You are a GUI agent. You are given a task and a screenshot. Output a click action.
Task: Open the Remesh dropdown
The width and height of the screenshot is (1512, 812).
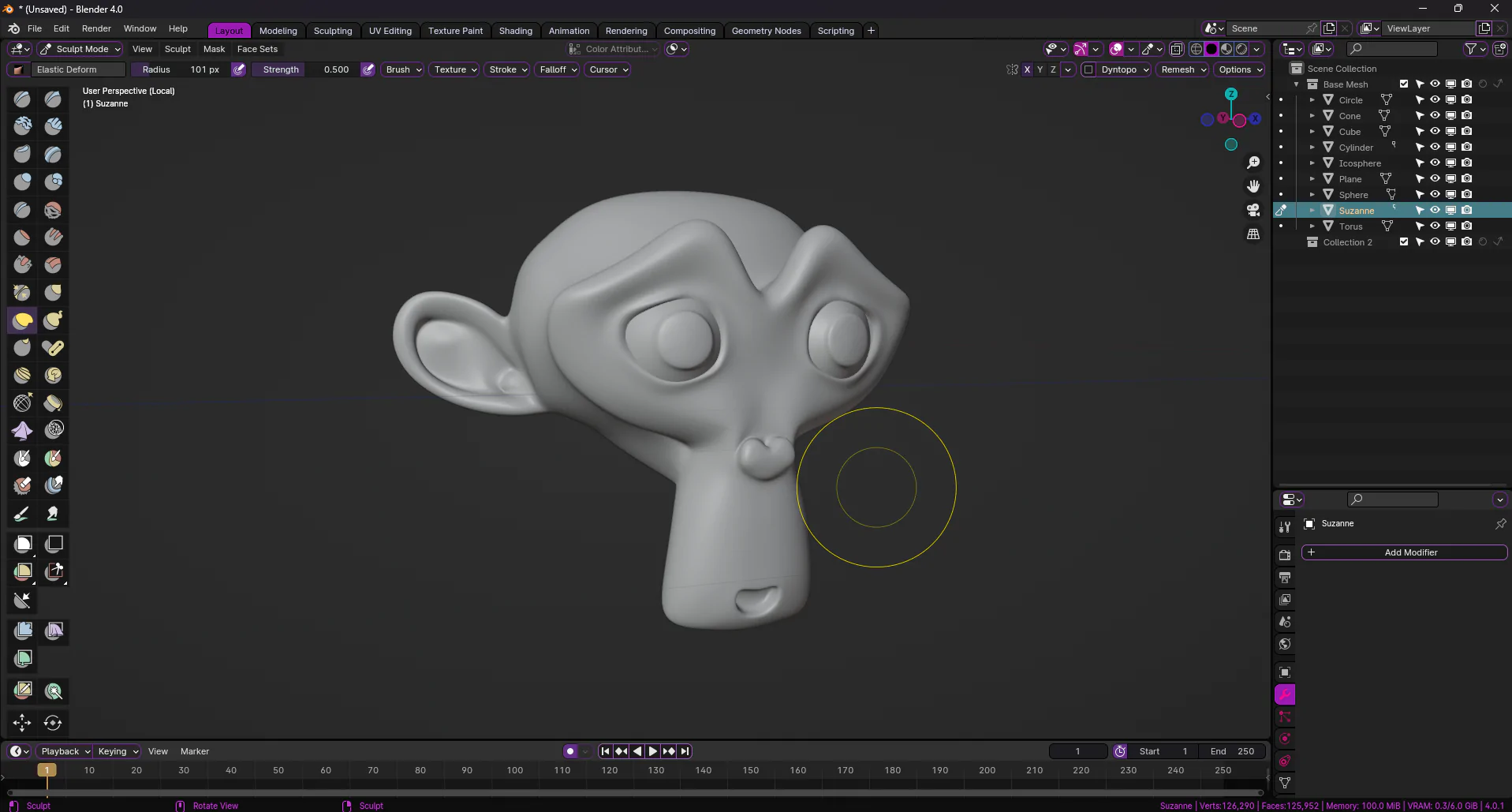pyautogui.click(x=1184, y=69)
